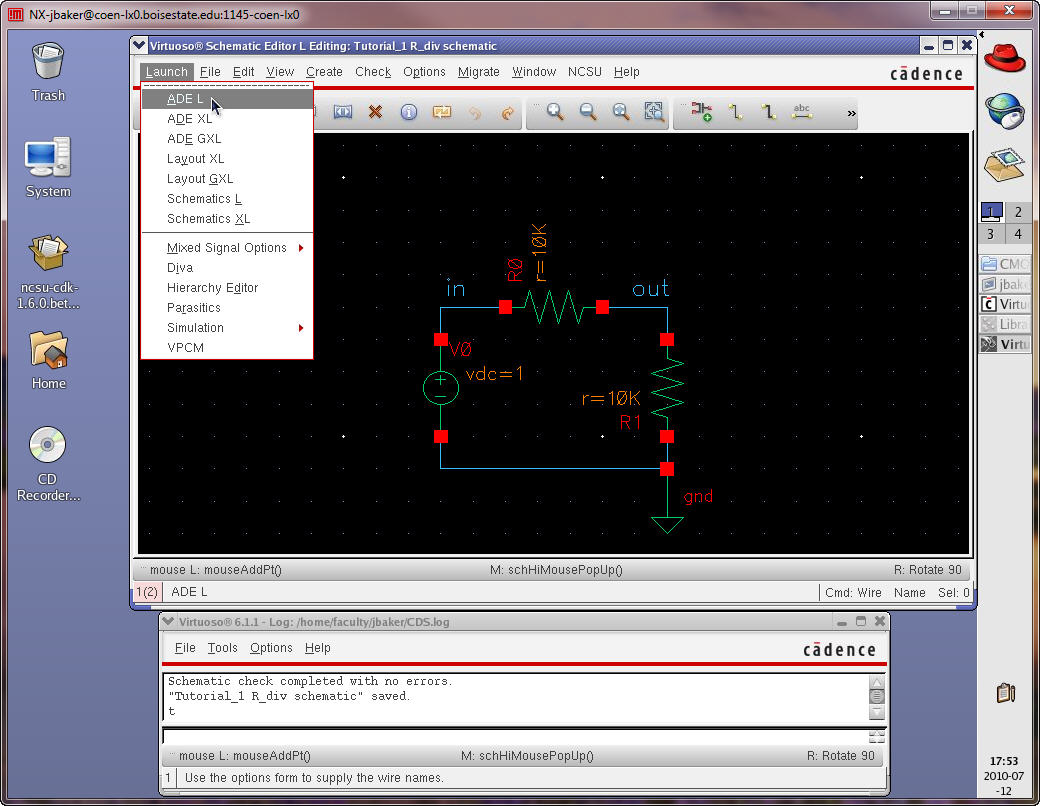Select the create instance toolbar icon
Viewport: 1040px width, 806px height.
[702, 113]
